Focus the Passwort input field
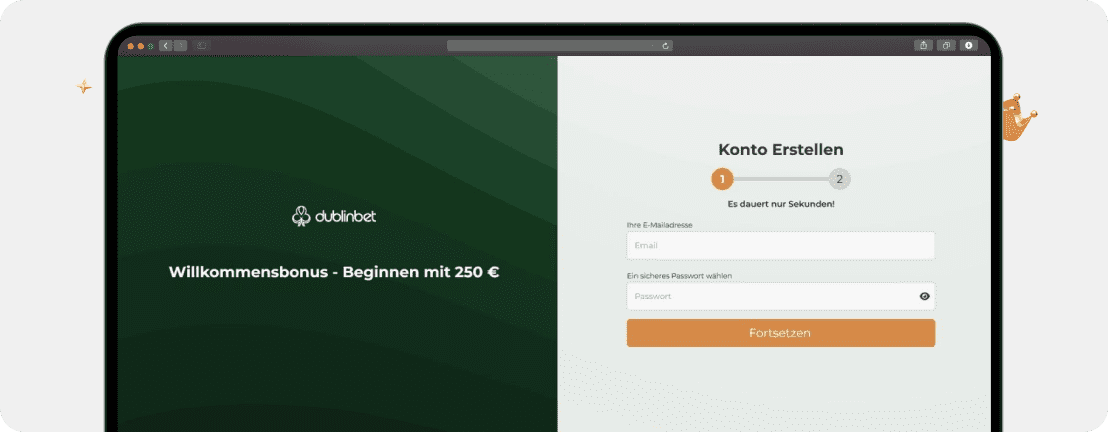The image size is (1108, 432). click(781, 296)
